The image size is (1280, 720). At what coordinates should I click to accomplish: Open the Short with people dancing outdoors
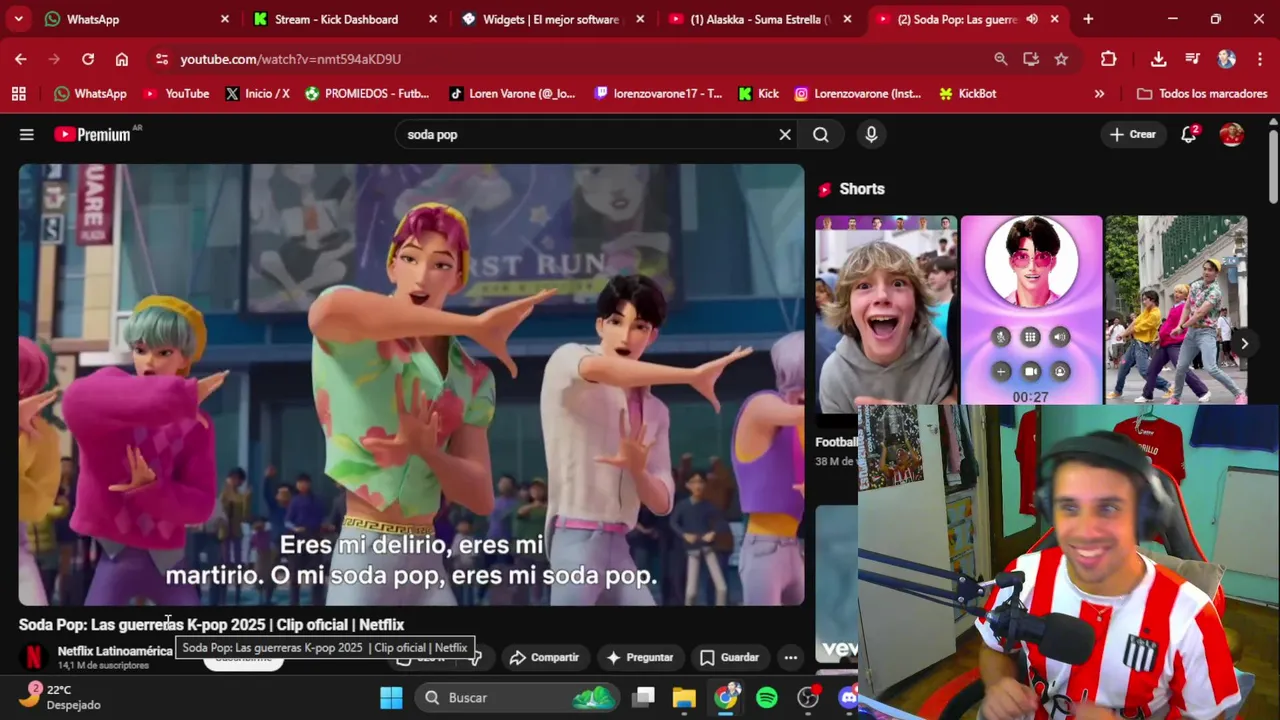coord(1176,310)
